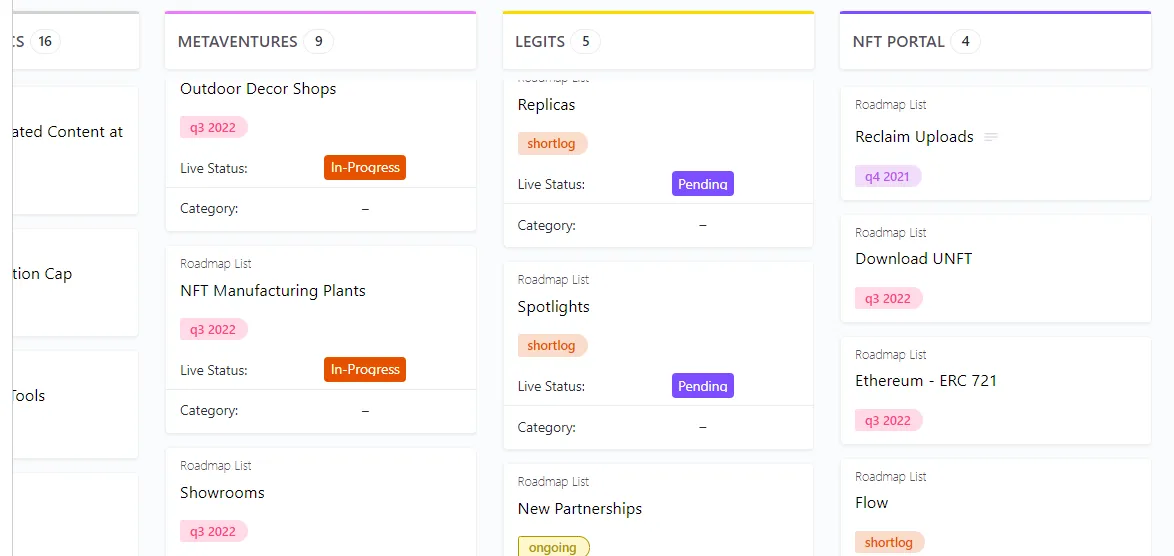Select the q3 2022 tag on Outdoor Decor Shops
Screen dimensions: 1174x556
click(x=213, y=127)
